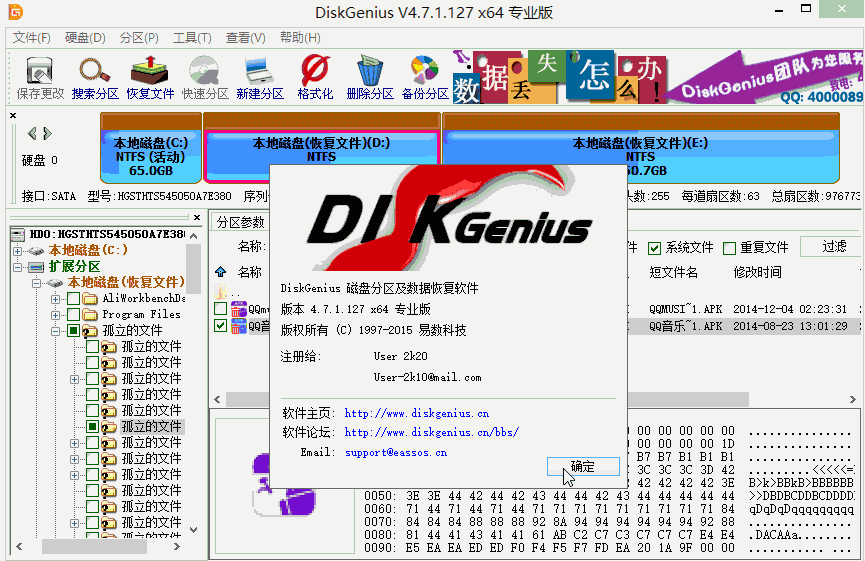The height and width of the screenshot is (561, 865).
Task: Click the support@eassos.cn email link
Action: pos(396,452)
